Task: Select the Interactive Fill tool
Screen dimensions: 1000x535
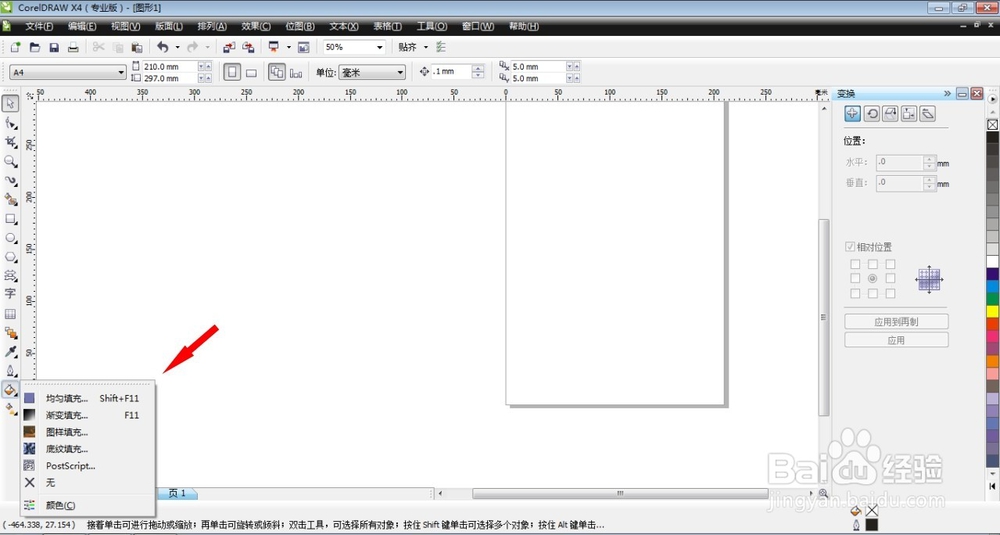Action: tap(11, 409)
